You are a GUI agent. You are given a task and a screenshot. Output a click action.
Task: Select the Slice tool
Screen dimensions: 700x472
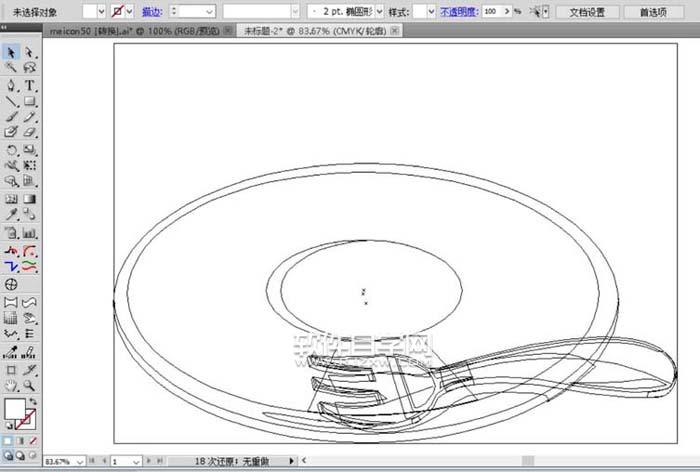pyautogui.click(x=29, y=370)
